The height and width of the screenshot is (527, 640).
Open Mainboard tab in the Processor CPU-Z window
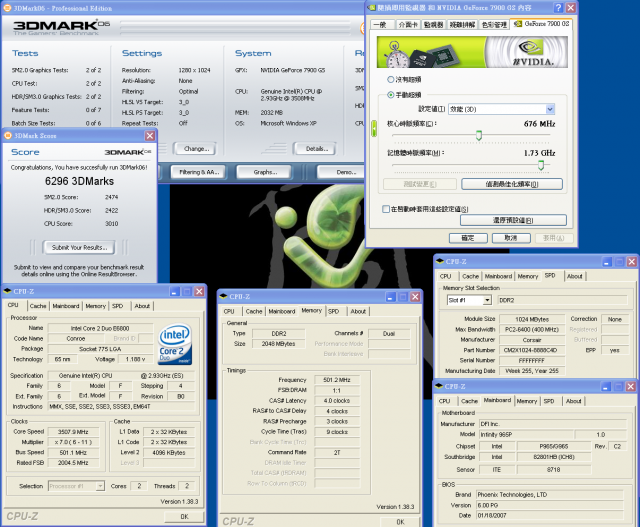pos(66,306)
